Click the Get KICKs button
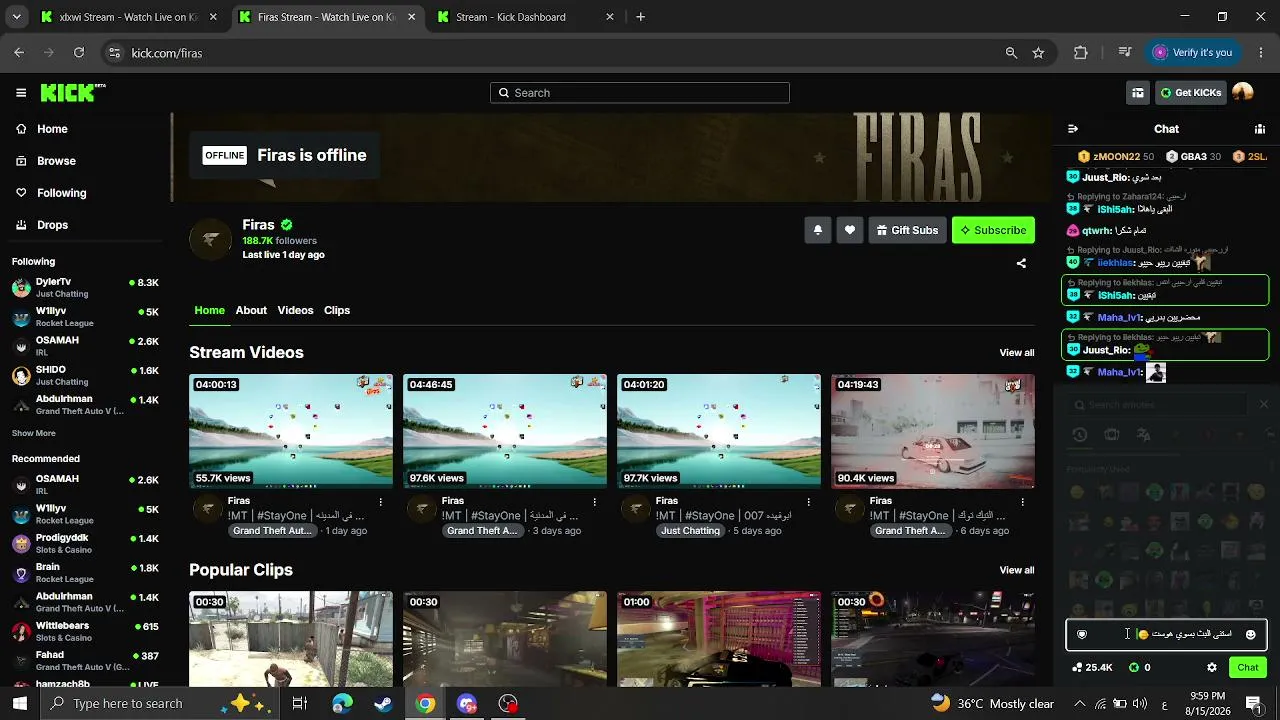 click(1190, 93)
